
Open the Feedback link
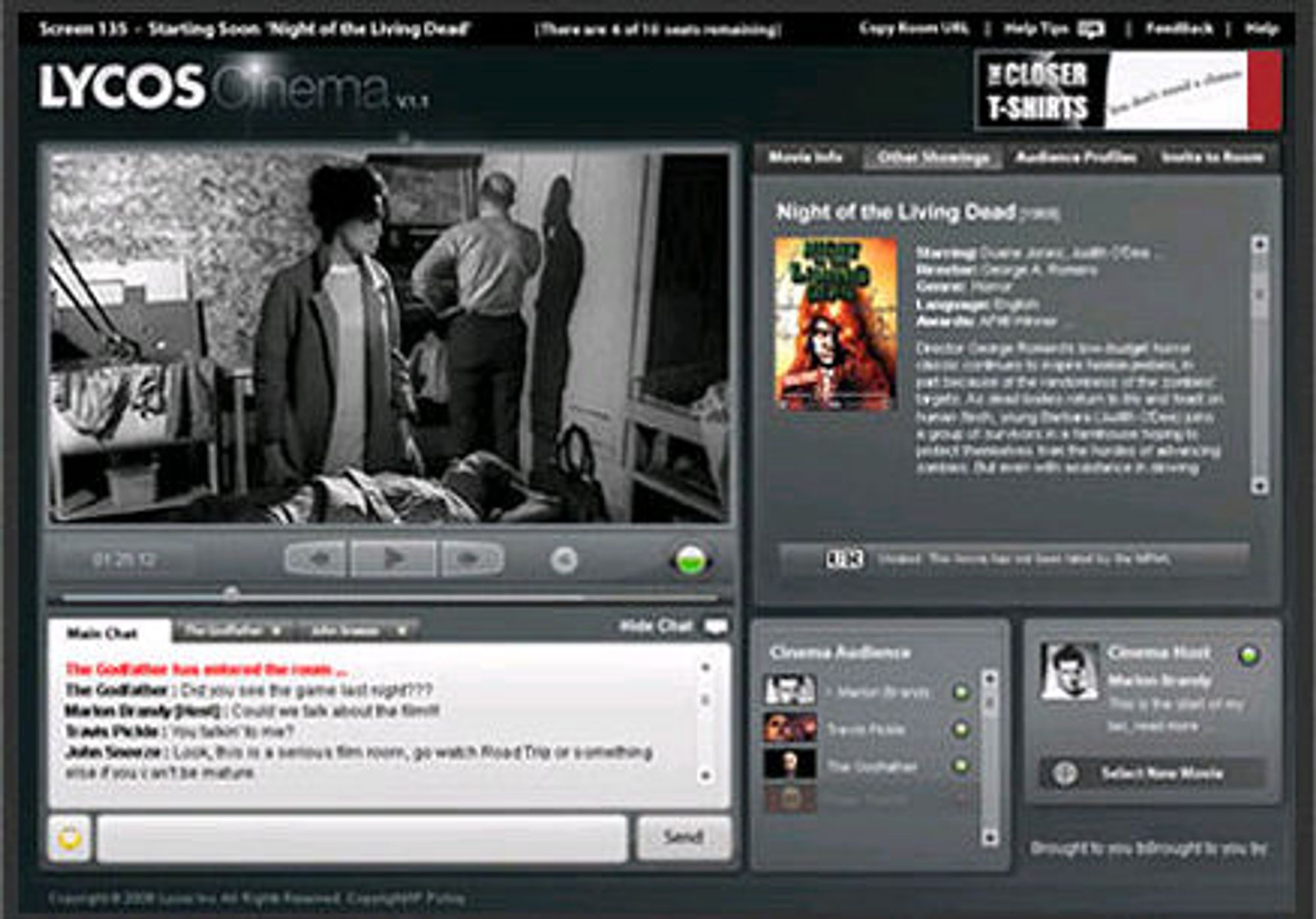coord(1179,28)
